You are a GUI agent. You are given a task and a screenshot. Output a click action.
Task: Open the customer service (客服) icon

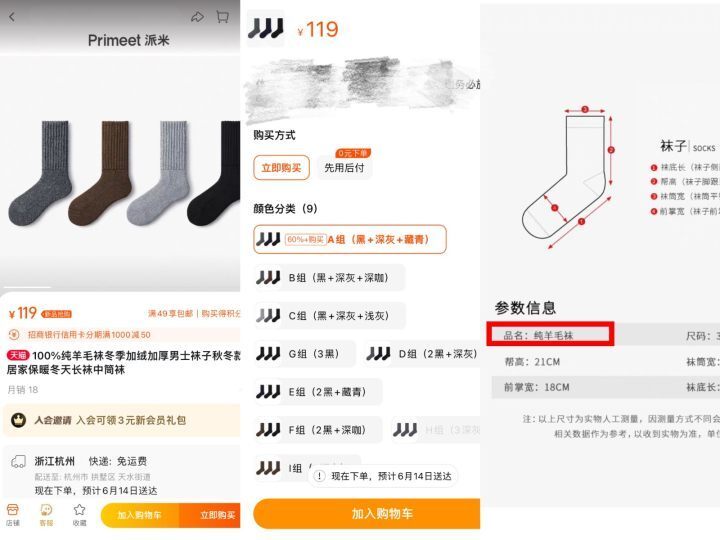(x=46, y=514)
